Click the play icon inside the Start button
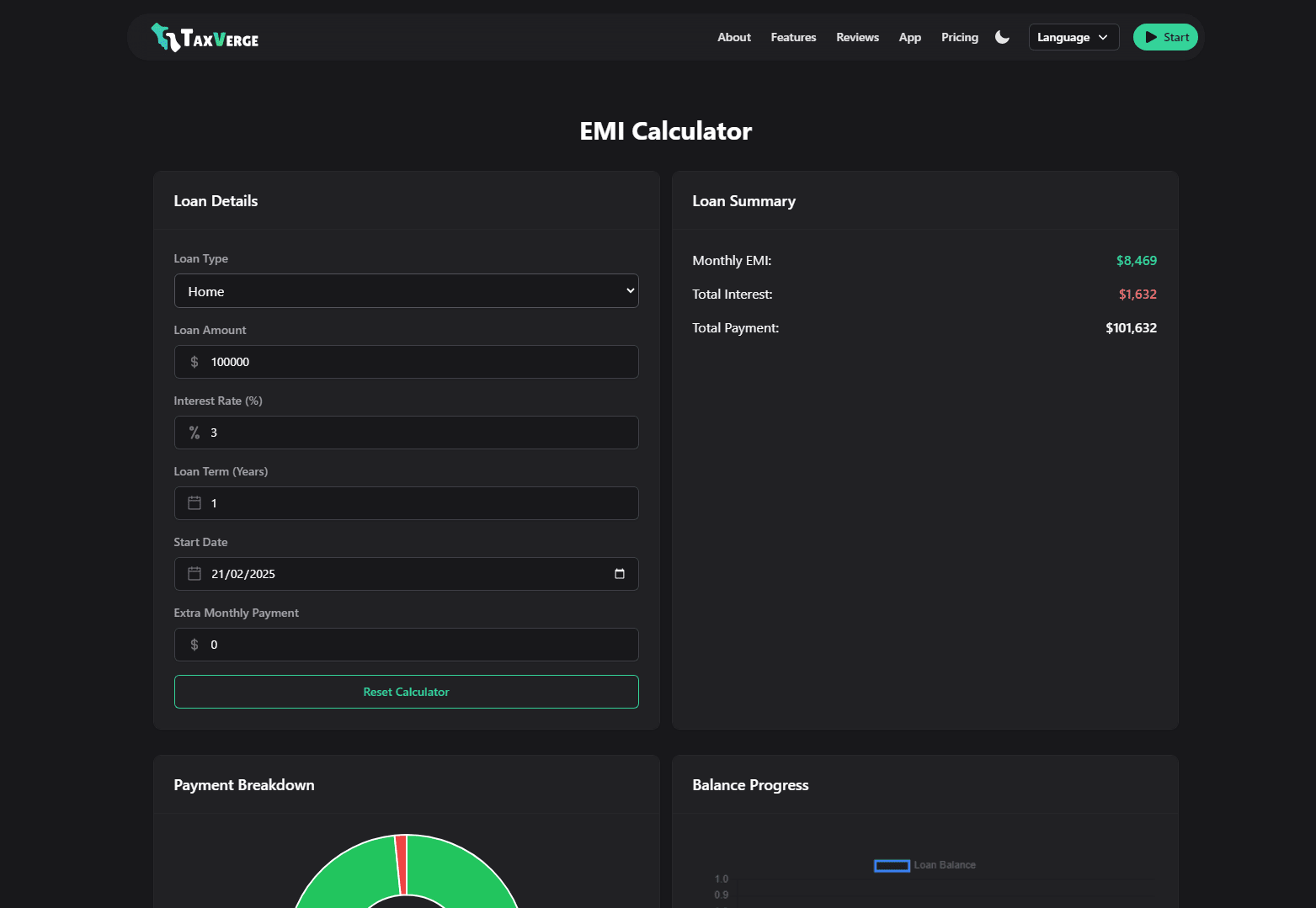The image size is (1316, 908). pos(1148,37)
